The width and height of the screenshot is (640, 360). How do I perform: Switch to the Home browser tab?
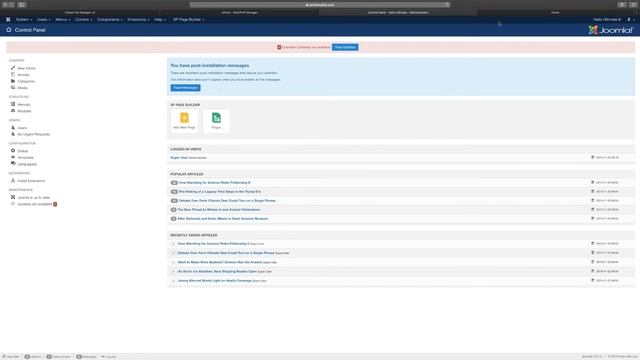(x=555, y=13)
